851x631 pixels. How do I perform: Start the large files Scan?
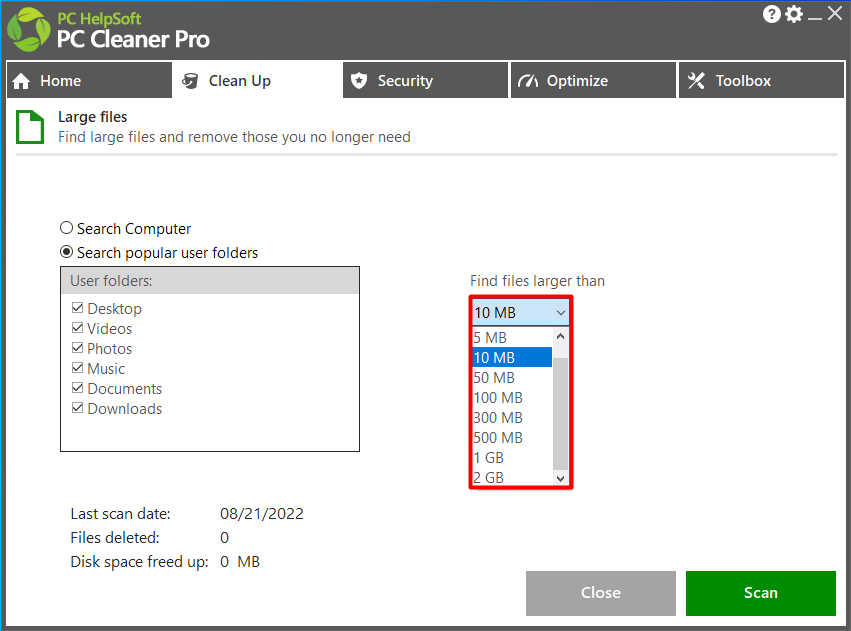point(760,593)
